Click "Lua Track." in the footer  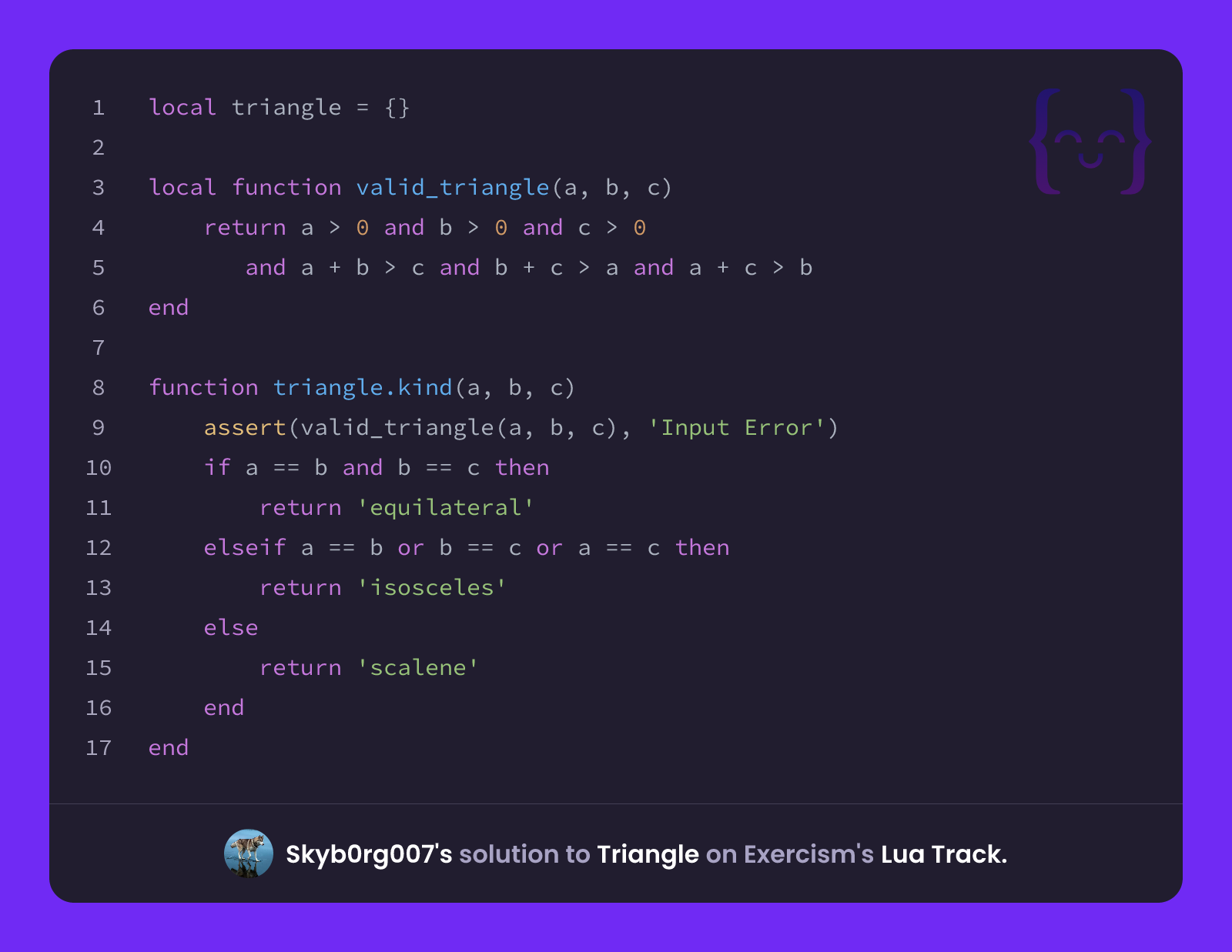tap(944, 854)
